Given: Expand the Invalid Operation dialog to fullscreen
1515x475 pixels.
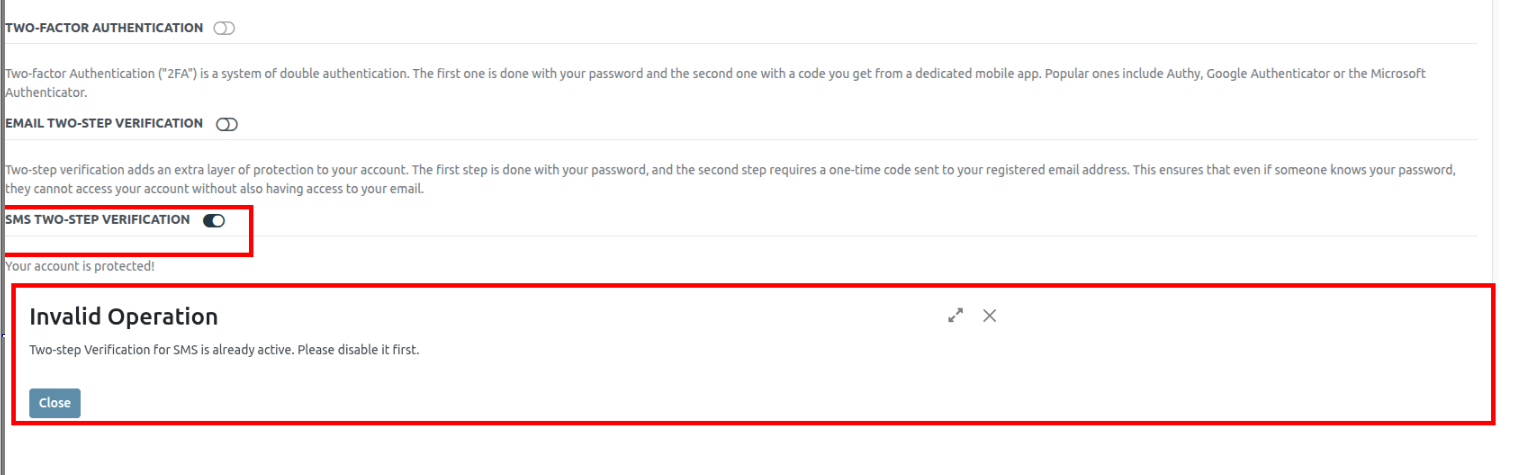Looking at the screenshot, I should [x=955, y=316].
